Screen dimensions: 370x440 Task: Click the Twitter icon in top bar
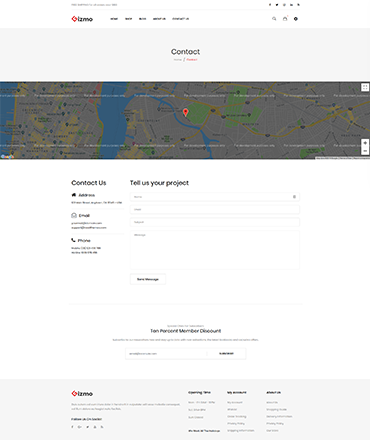click(x=277, y=5)
